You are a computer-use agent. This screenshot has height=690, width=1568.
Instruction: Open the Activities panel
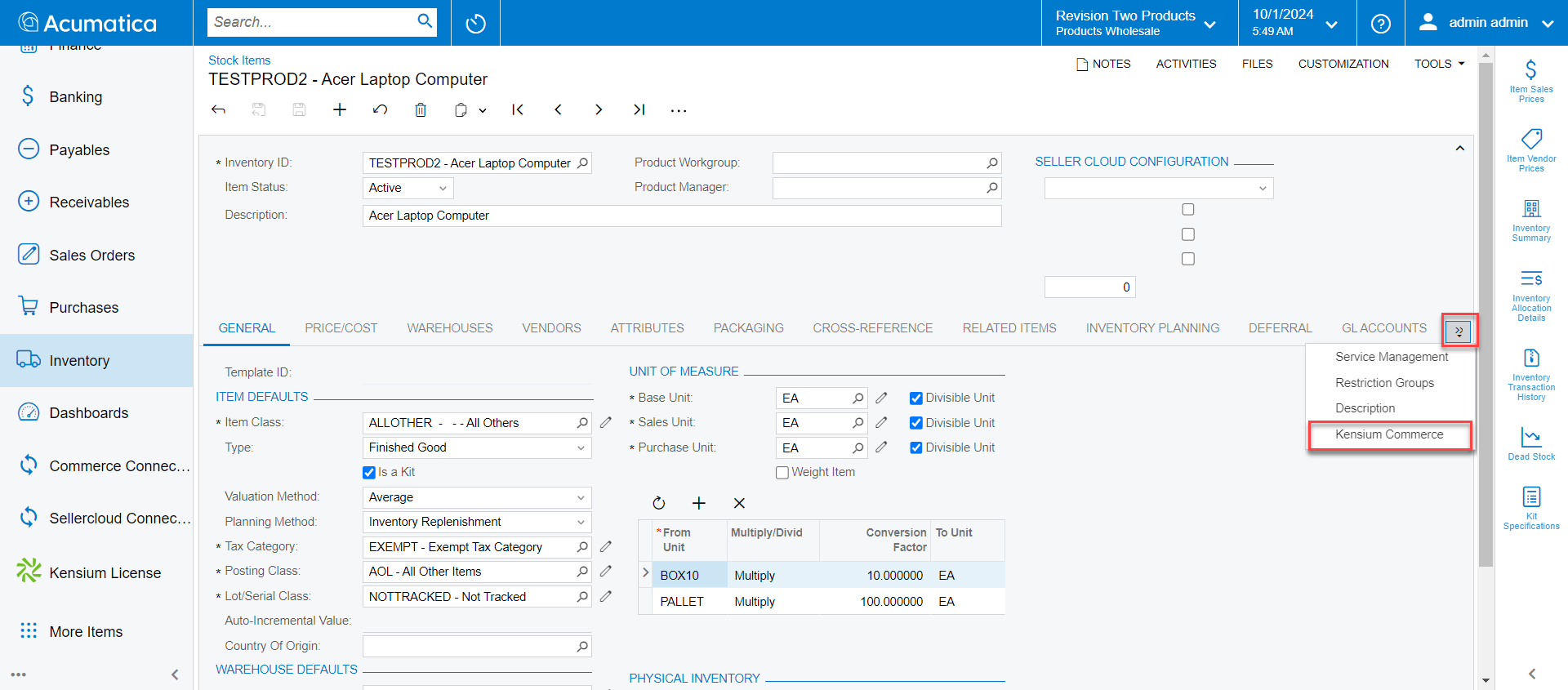click(1186, 64)
